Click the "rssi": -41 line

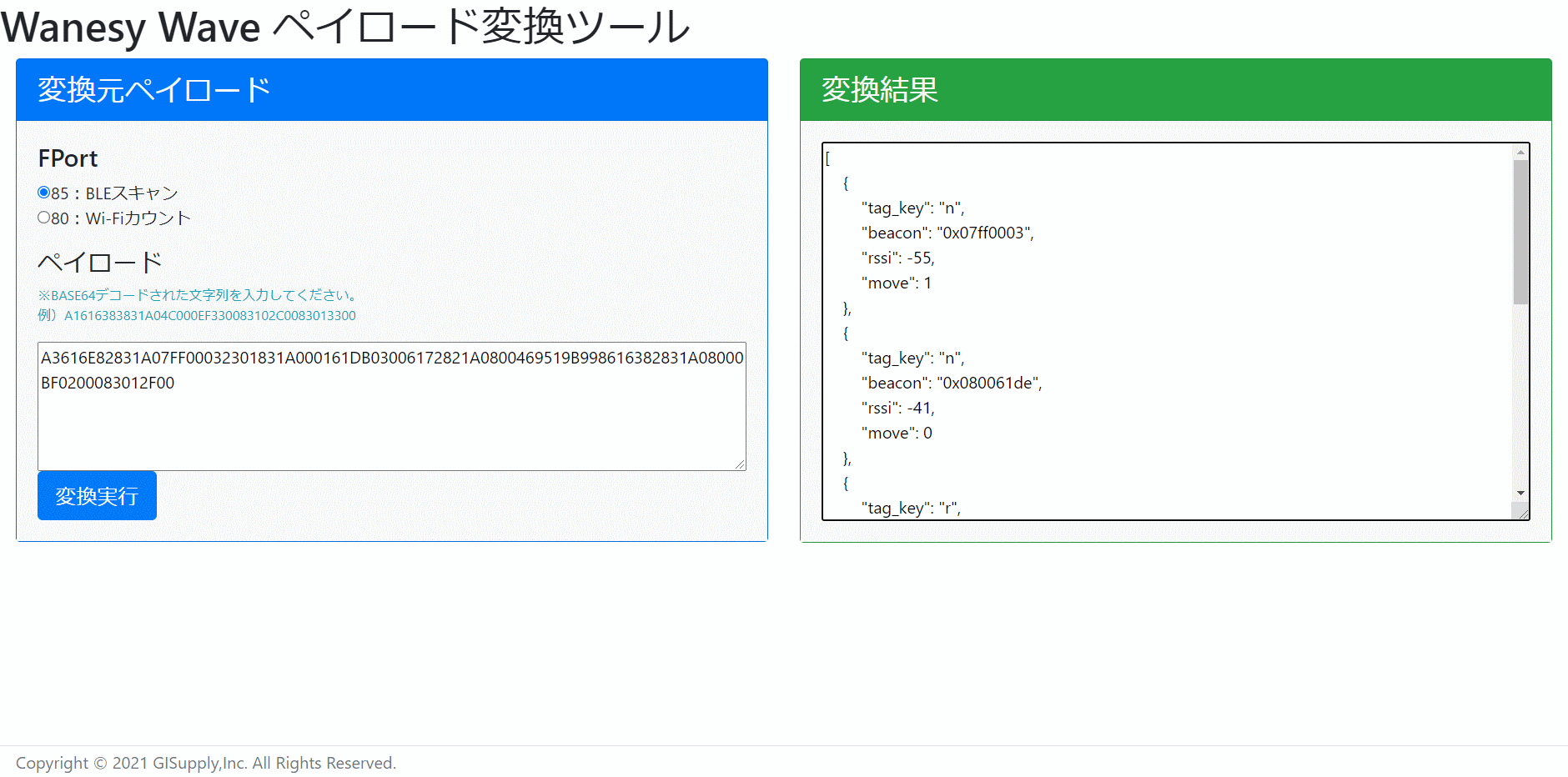pos(897,408)
